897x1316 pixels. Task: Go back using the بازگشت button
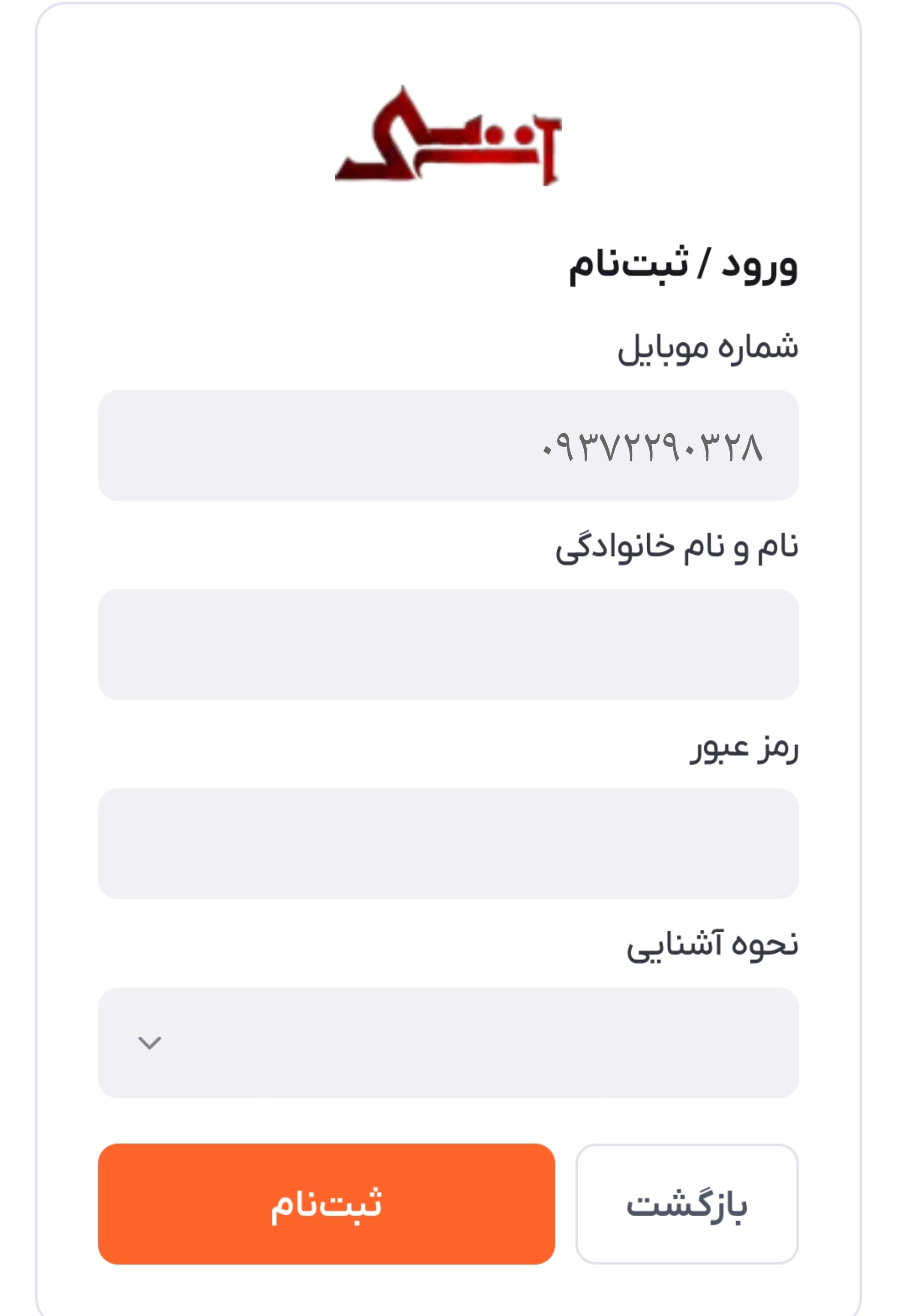[x=687, y=1204]
